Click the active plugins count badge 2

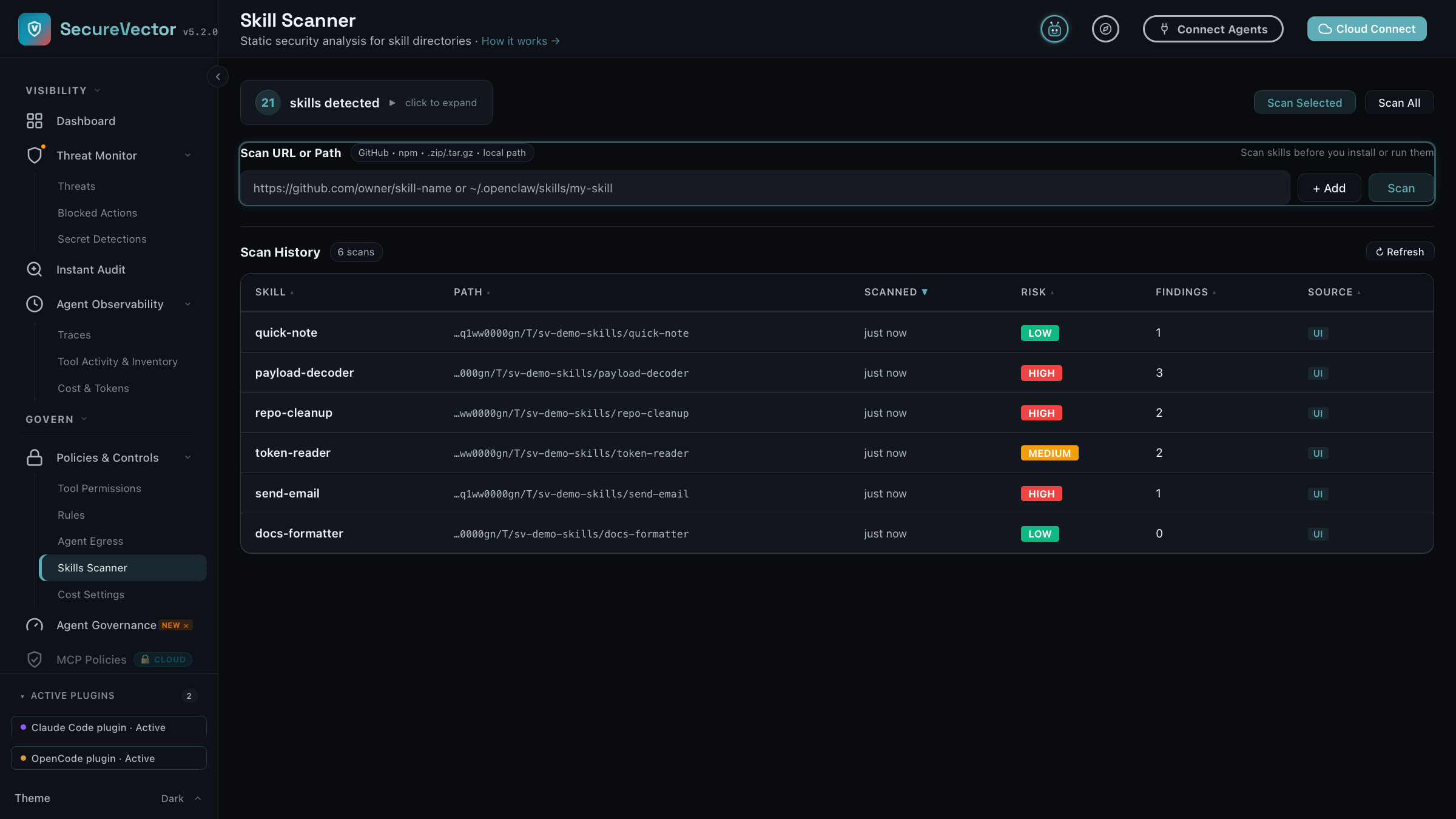click(189, 696)
